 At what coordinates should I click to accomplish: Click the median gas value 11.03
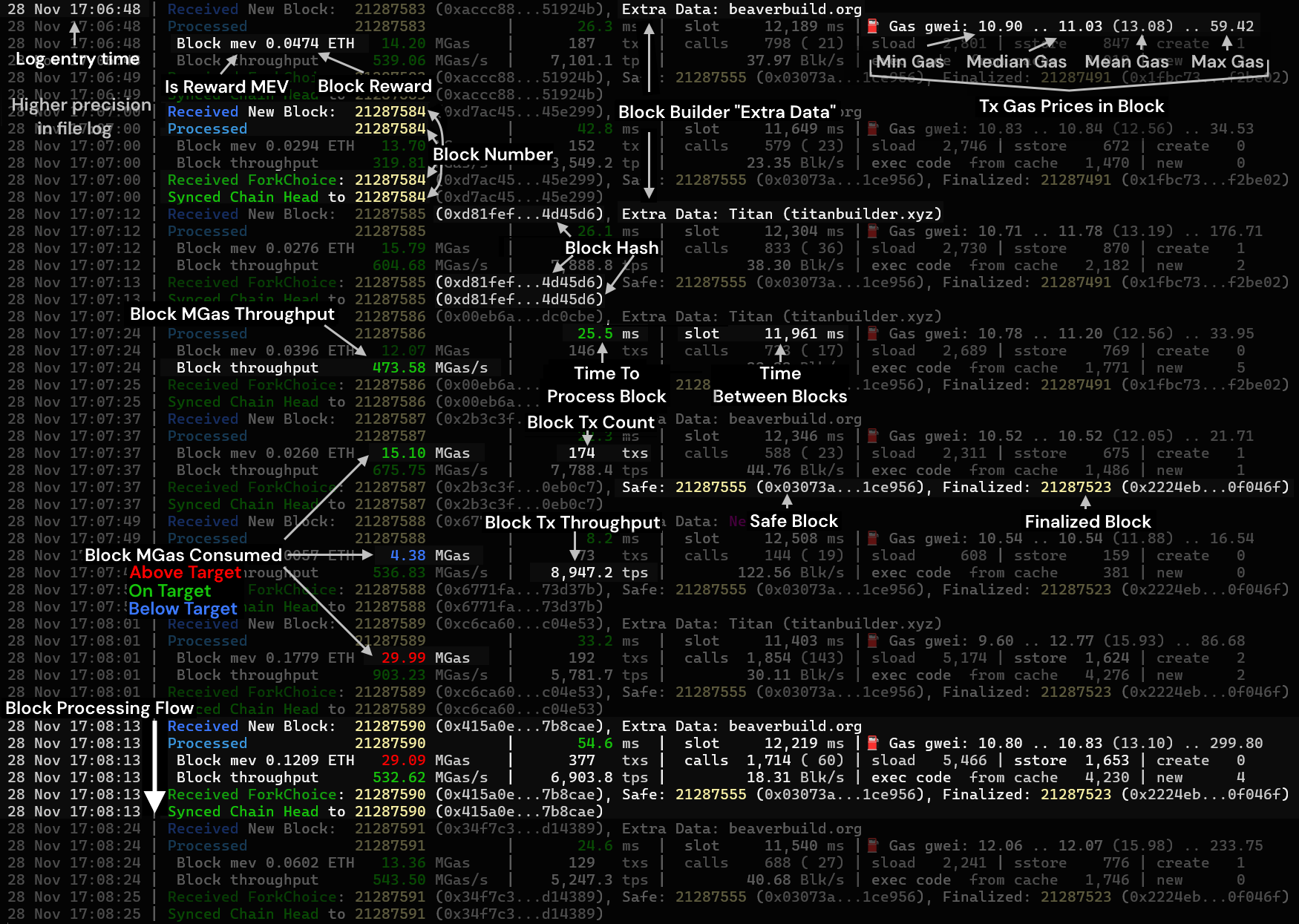pos(1080,26)
